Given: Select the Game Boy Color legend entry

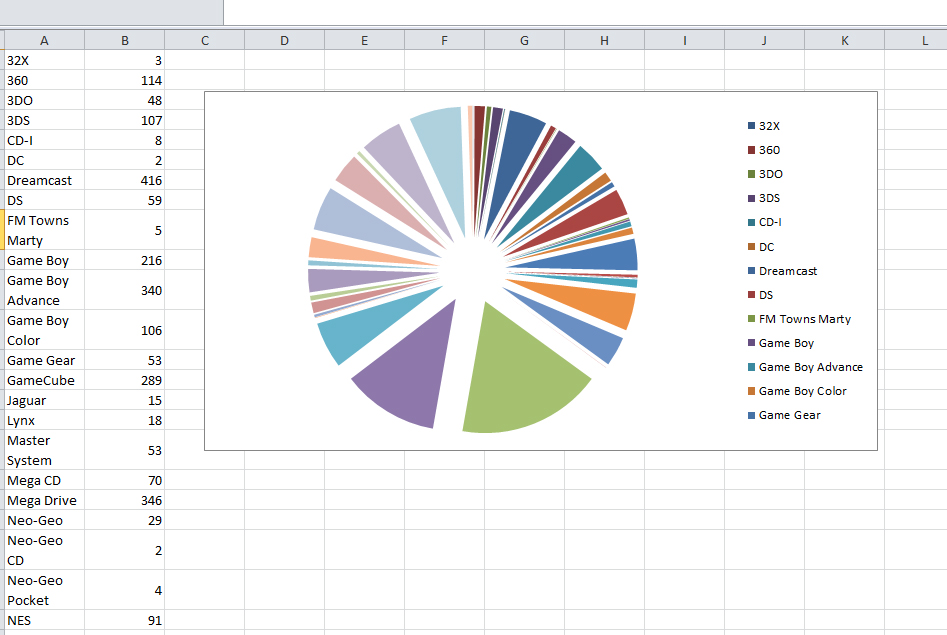Looking at the screenshot, I should coord(797,391).
